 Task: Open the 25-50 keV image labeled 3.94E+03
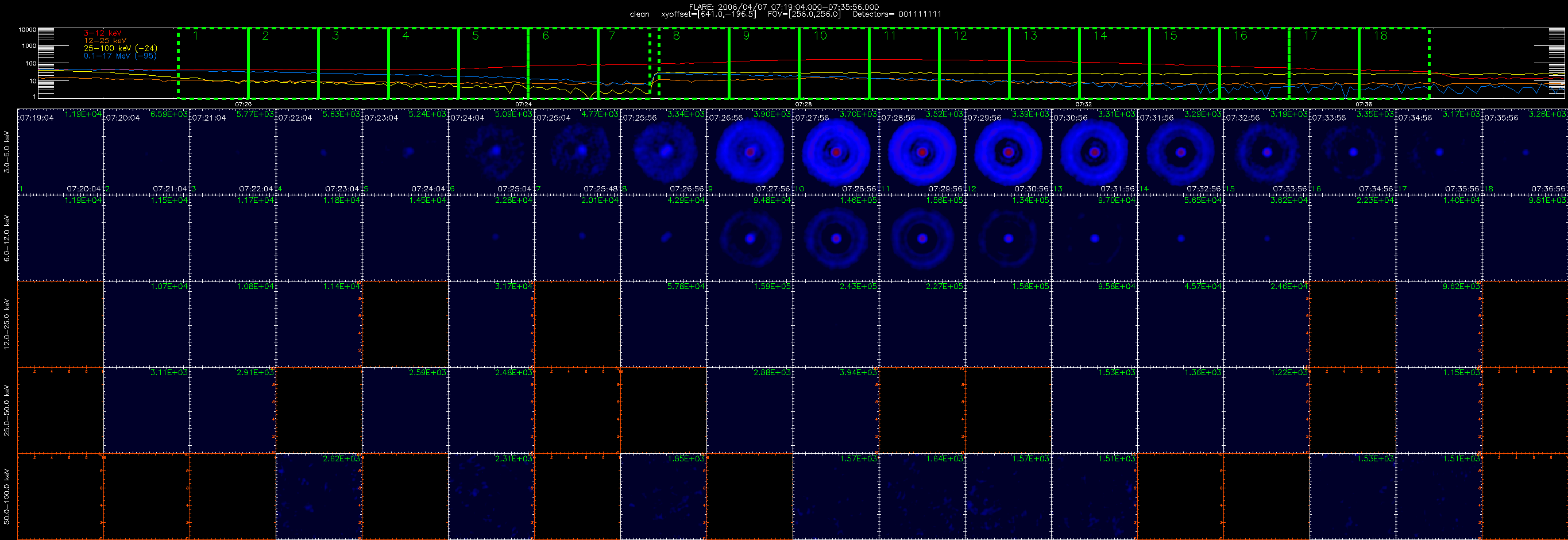coord(836,410)
